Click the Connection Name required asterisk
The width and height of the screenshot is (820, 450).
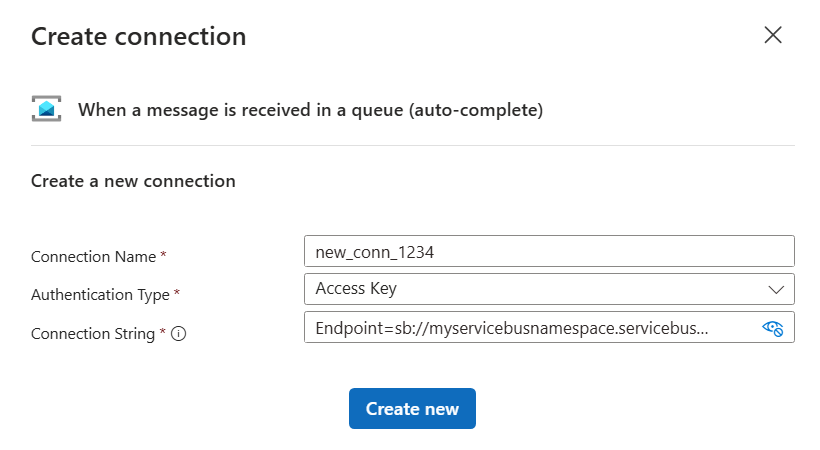click(163, 256)
